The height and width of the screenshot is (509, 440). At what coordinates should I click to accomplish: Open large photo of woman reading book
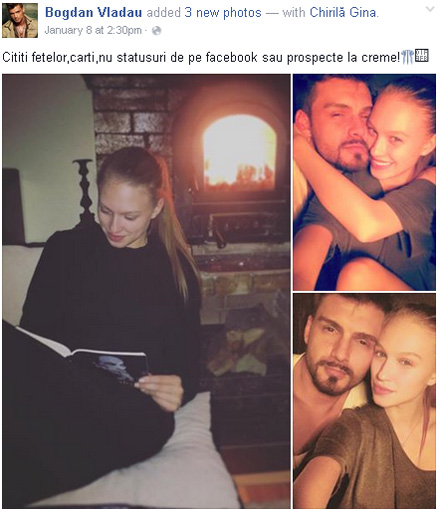point(146,291)
